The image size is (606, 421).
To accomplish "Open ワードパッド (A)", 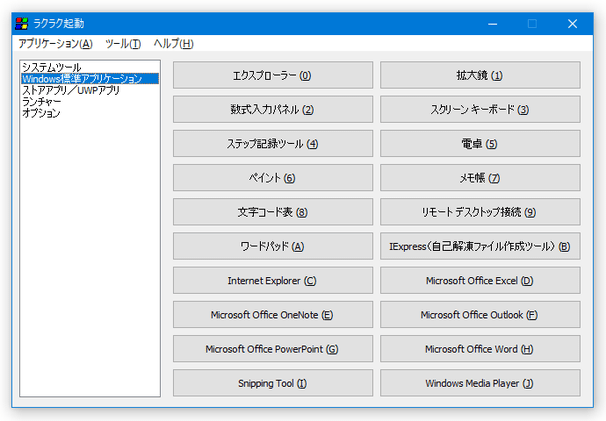I will click(273, 246).
